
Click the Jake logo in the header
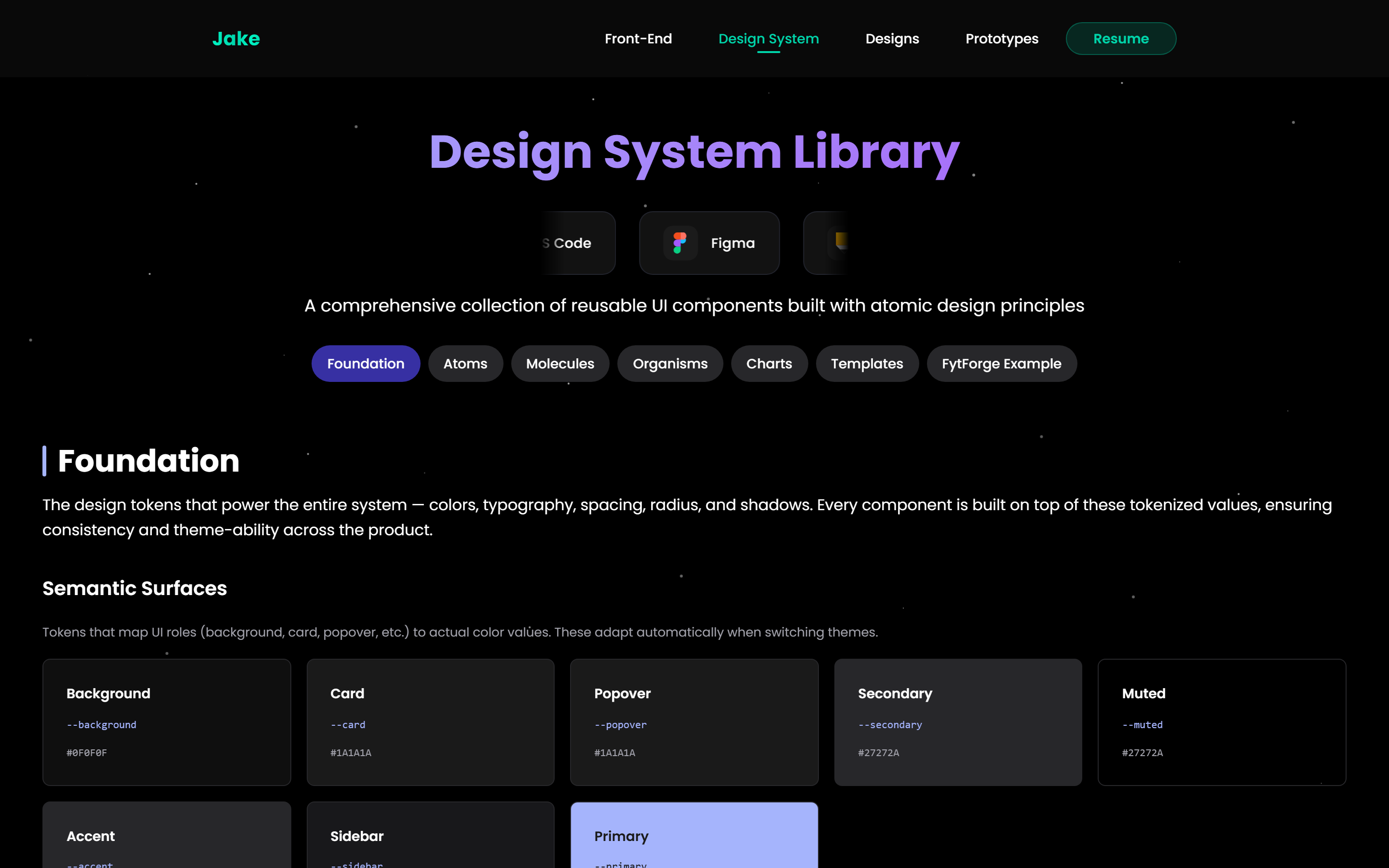[x=235, y=38]
